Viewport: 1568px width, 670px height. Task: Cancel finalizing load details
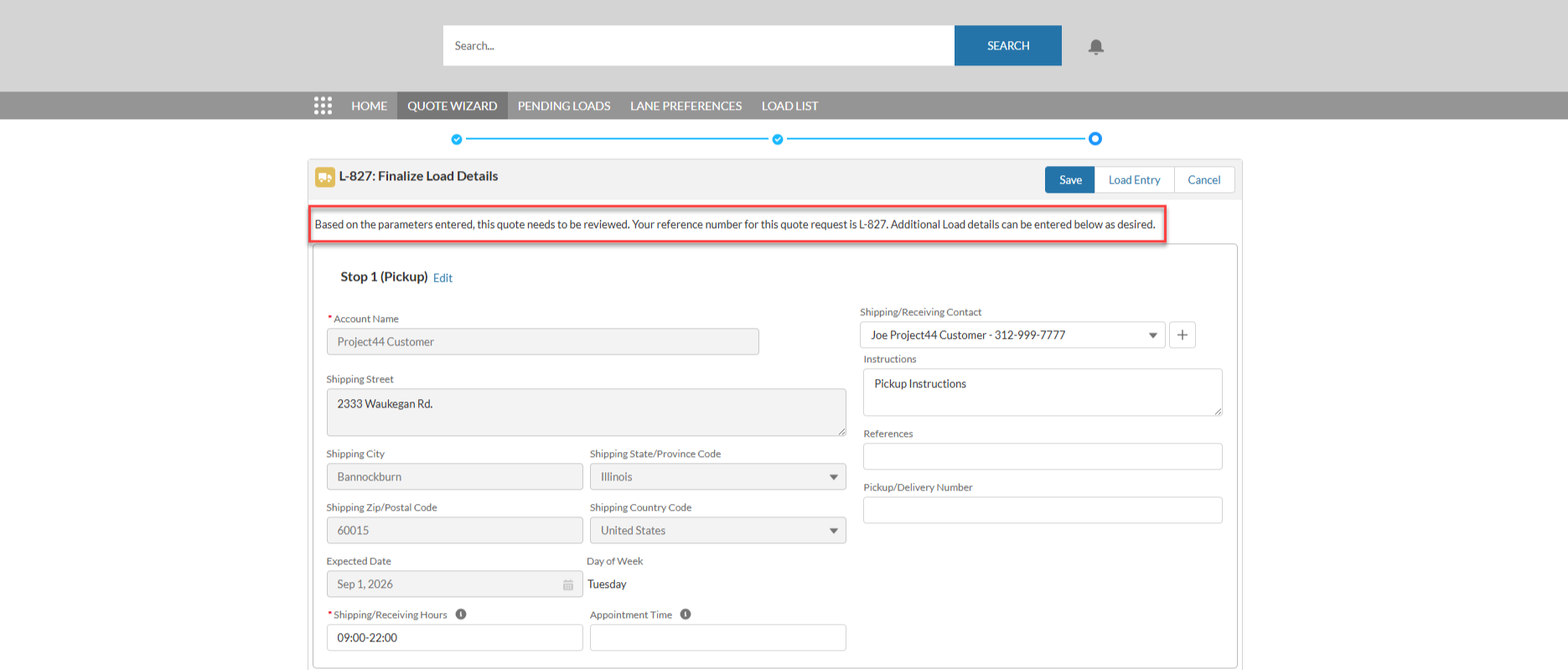click(1204, 179)
